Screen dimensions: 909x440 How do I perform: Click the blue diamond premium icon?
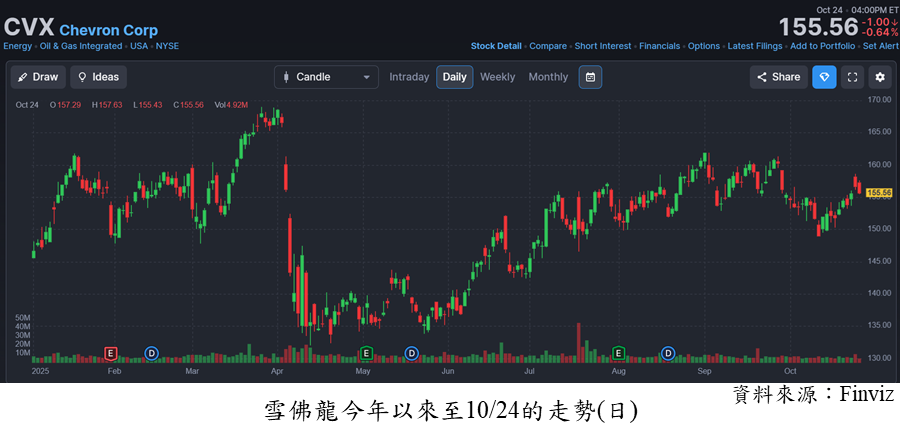tap(824, 77)
